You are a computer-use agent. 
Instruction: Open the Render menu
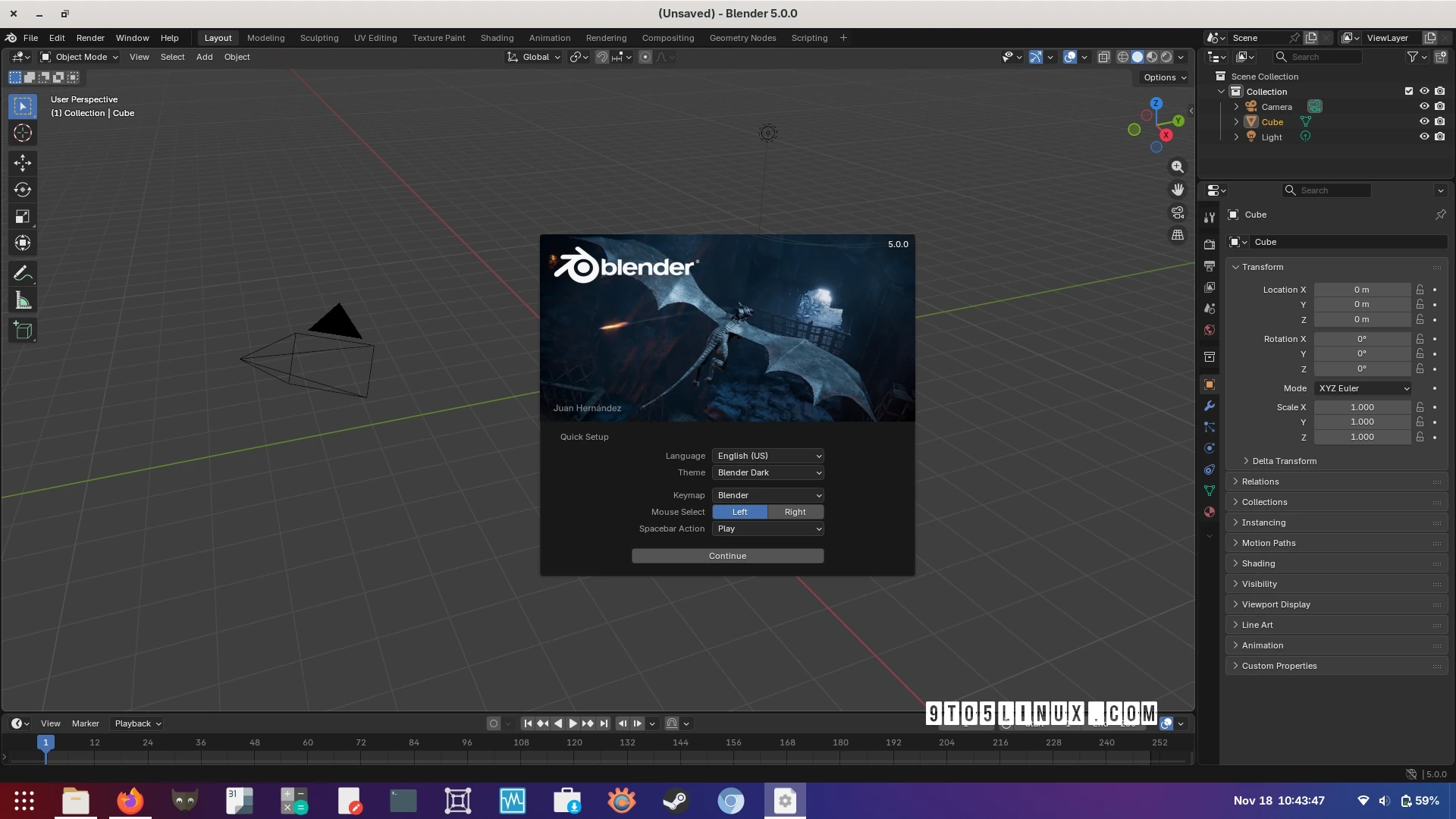90,38
